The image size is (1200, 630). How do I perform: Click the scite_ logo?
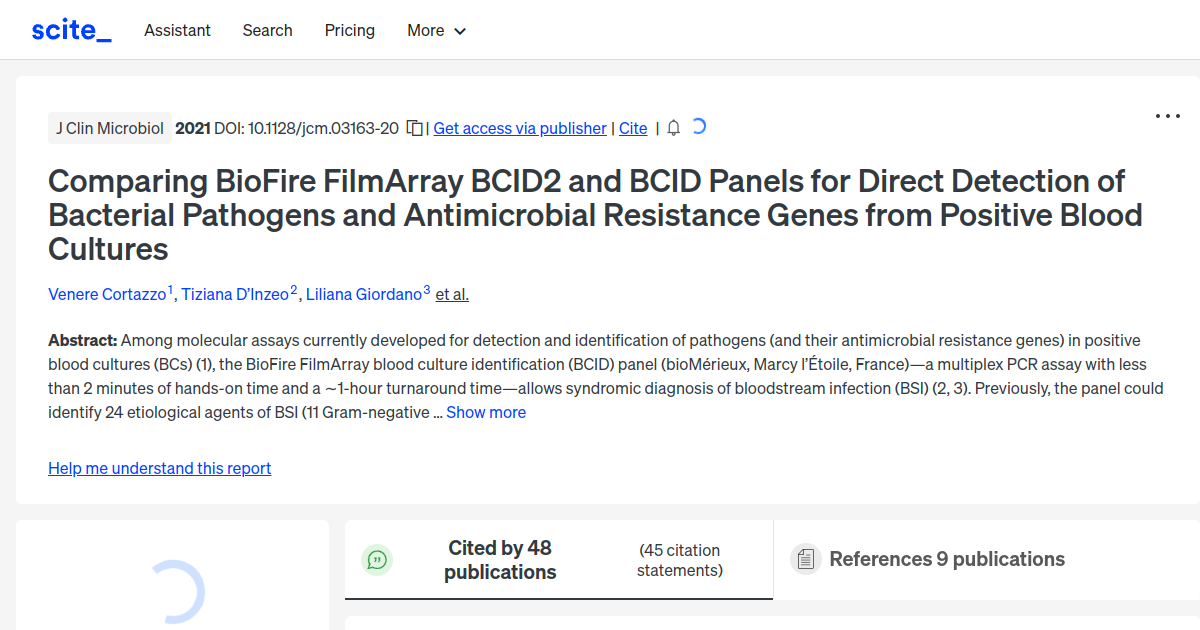[70, 29]
